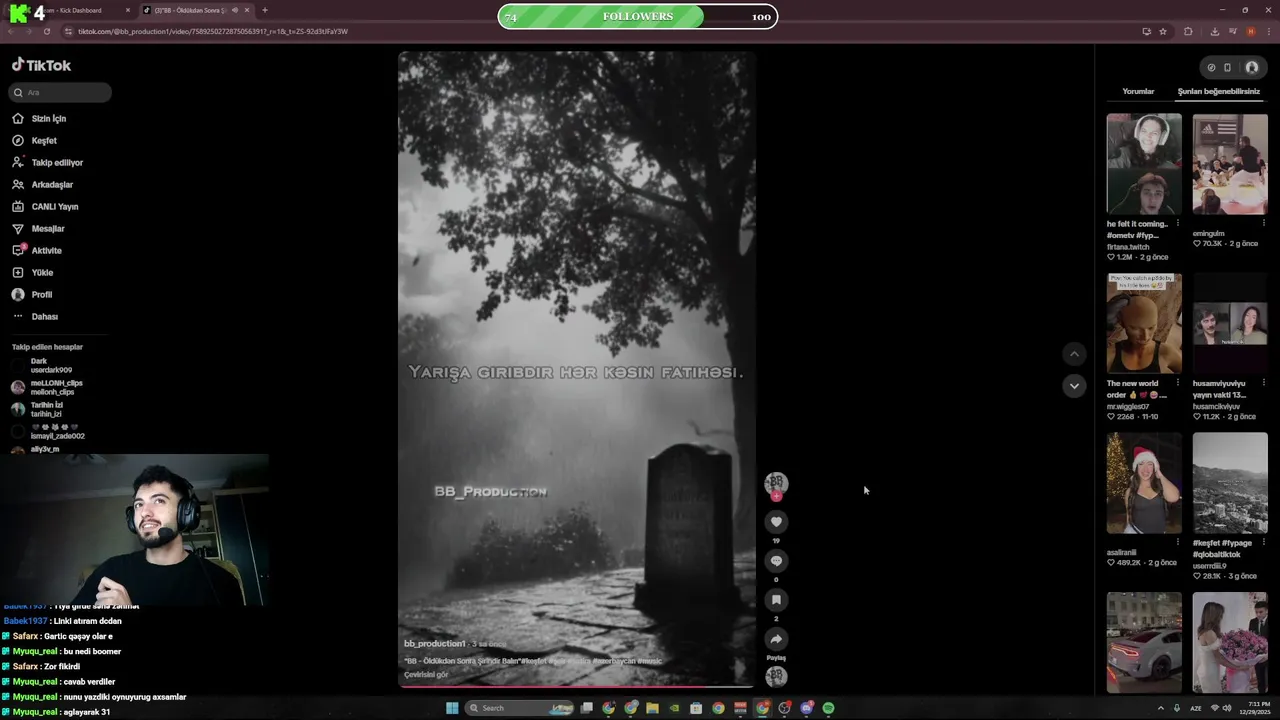Open firtana.twitch author link
The image size is (1280, 720).
pos(1128,247)
